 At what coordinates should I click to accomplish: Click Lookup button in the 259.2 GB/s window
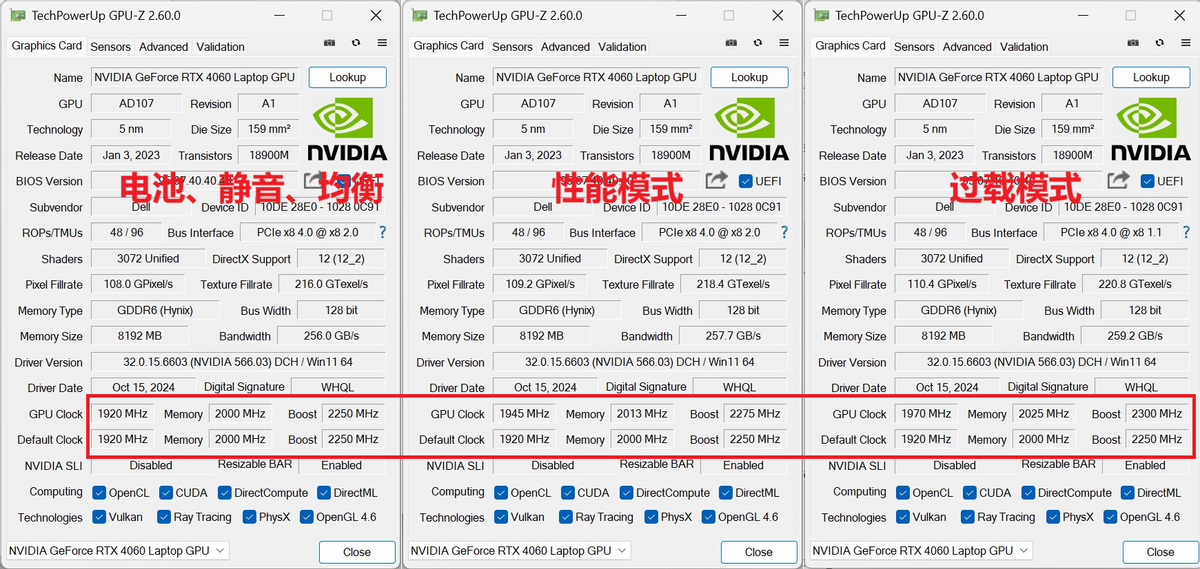[1151, 77]
